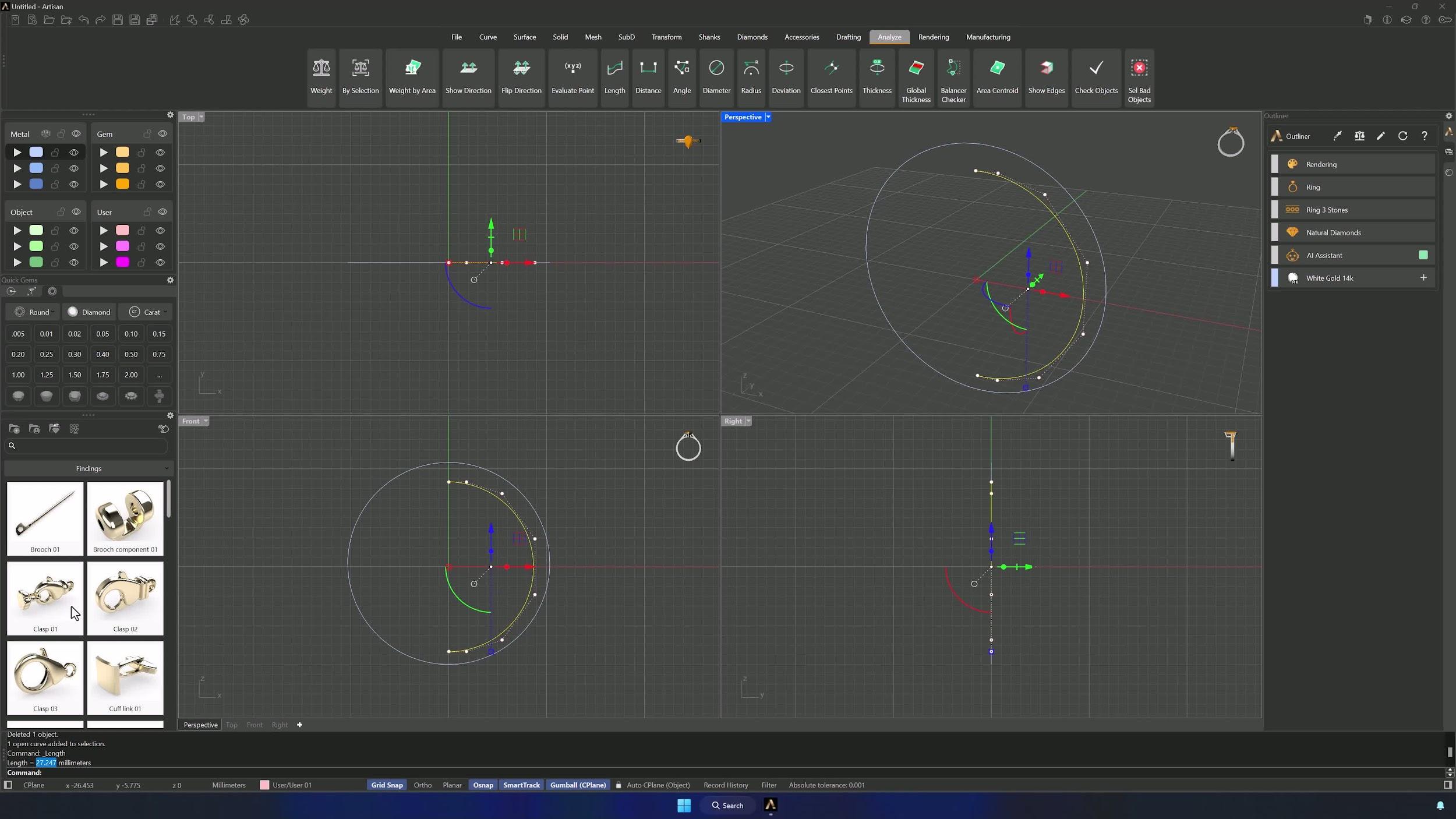The height and width of the screenshot is (819, 1456).
Task: Open the Thickness analysis tool
Action: [877, 77]
